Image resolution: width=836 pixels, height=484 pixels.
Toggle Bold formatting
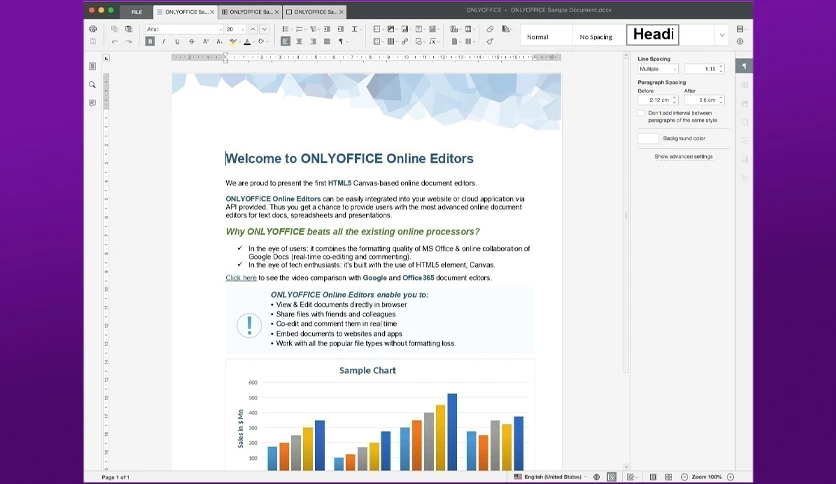click(x=150, y=41)
